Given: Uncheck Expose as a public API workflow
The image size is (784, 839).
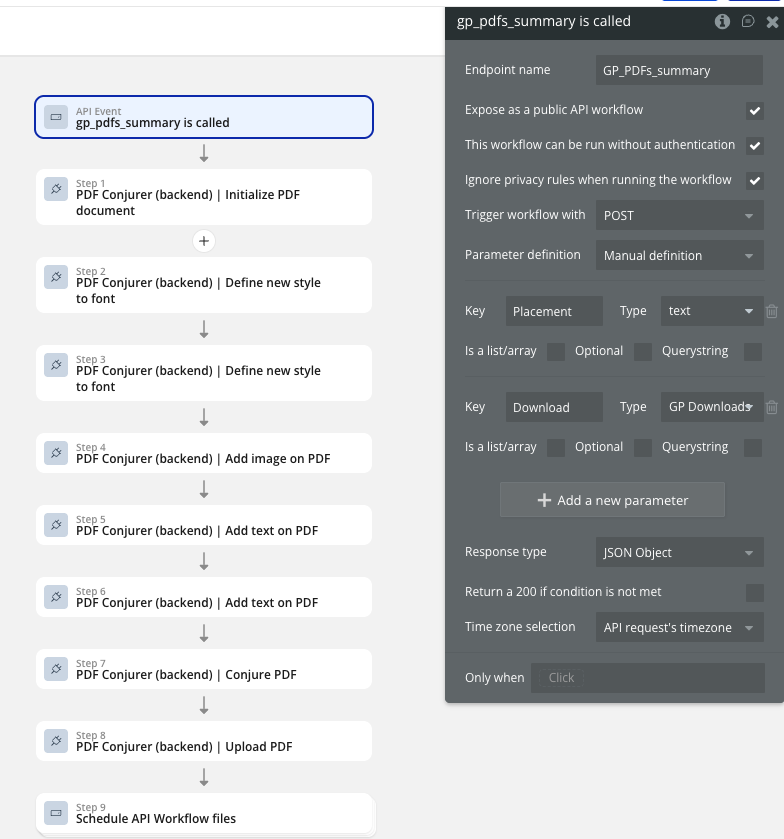Looking at the screenshot, I should (x=755, y=110).
